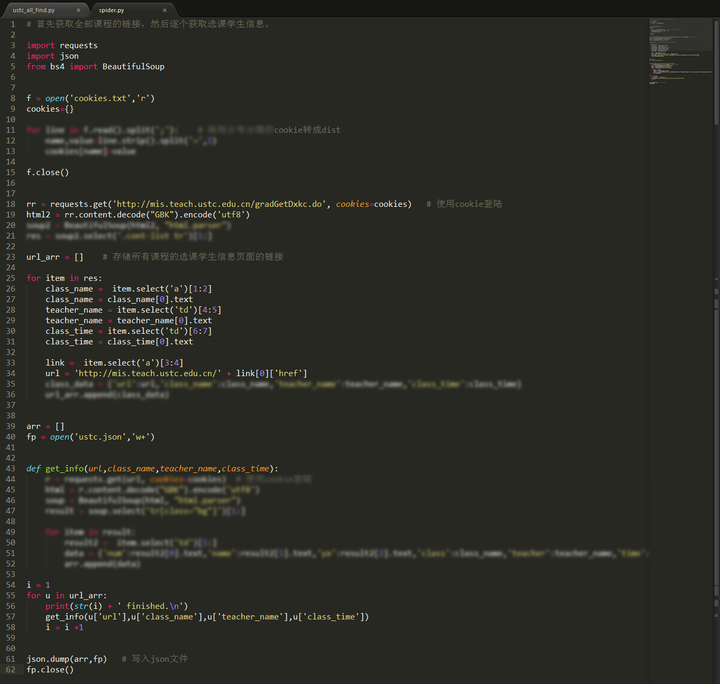Click the vertical scrollbar thumb
This screenshot has width=720, height=684.
pyautogui.click(x=716, y=72)
